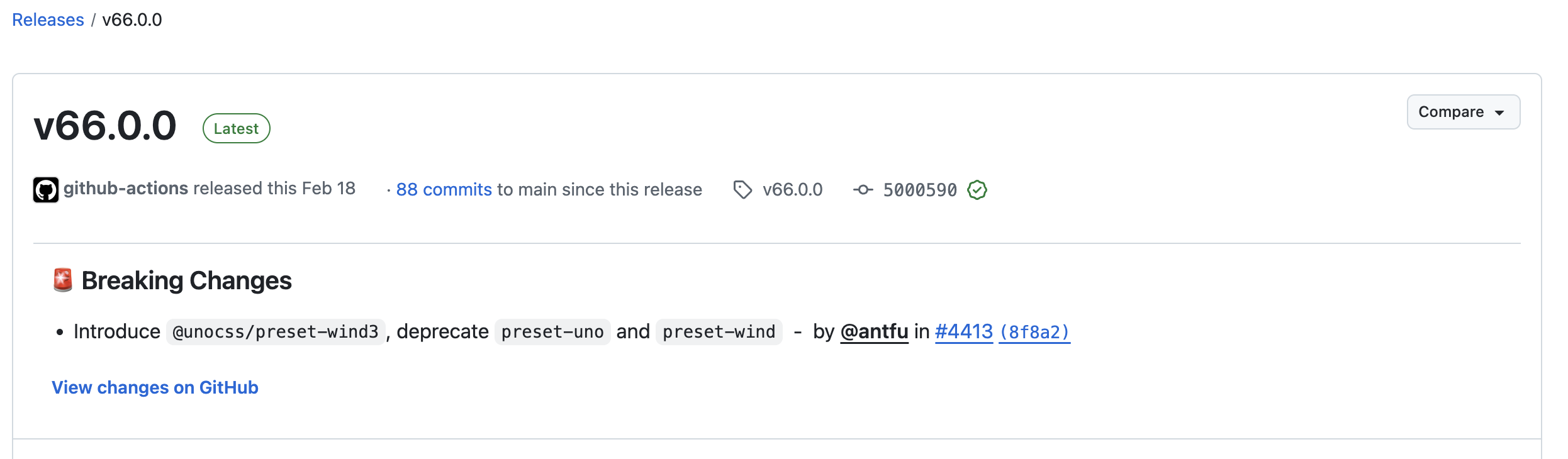This screenshot has height=459, width=1568.
Task: Click the Latest release badge
Action: 236,128
